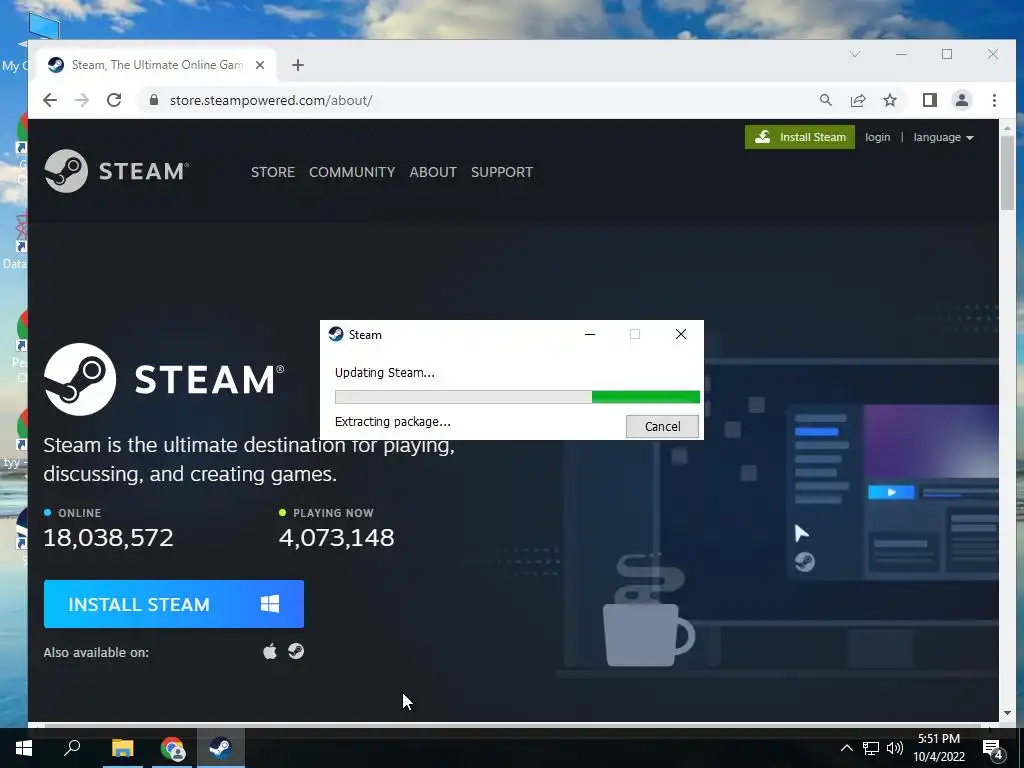Open the taskbar search
This screenshot has width=1024, height=768.
click(x=72, y=748)
